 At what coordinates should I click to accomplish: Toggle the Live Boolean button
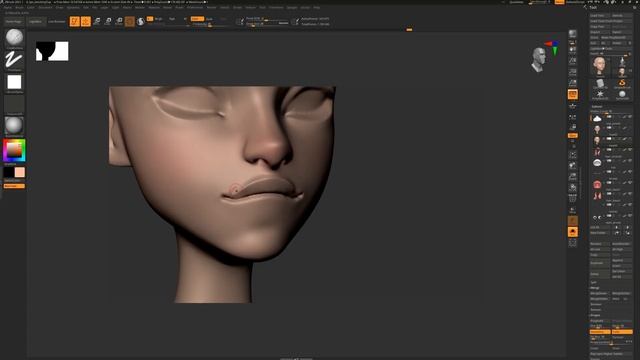point(56,21)
